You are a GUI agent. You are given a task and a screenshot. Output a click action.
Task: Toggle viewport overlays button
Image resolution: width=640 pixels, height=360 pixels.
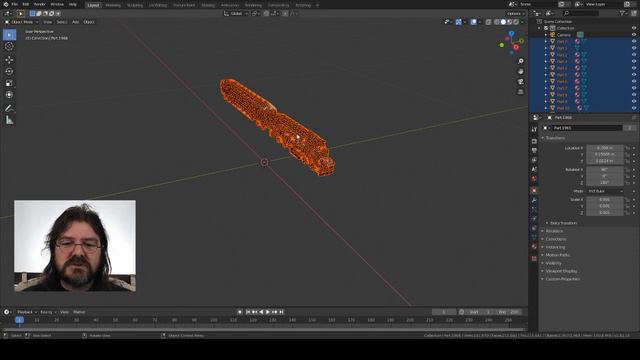click(473, 22)
